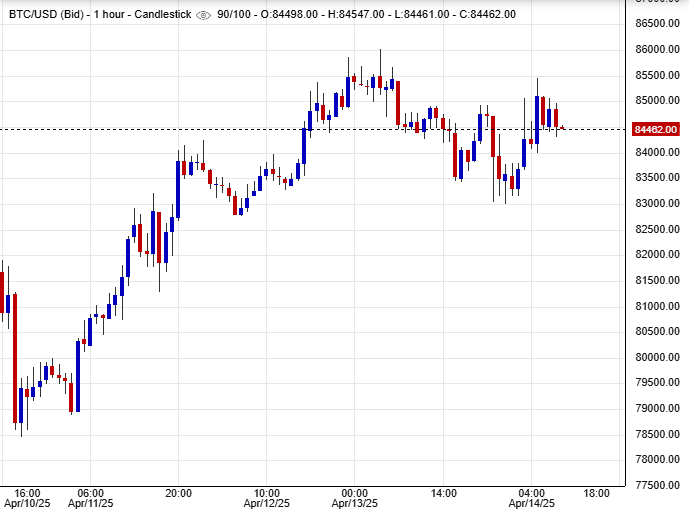The width and height of the screenshot is (689, 510).
Task: Toggle the eye icon in chart header
Action: pyautogui.click(x=204, y=14)
